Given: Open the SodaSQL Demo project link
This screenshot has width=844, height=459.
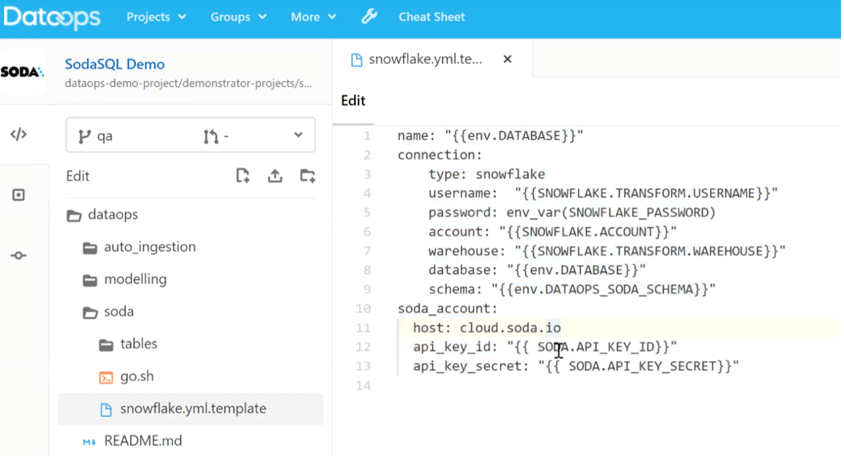Looking at the screenshot, I should 115,64.
